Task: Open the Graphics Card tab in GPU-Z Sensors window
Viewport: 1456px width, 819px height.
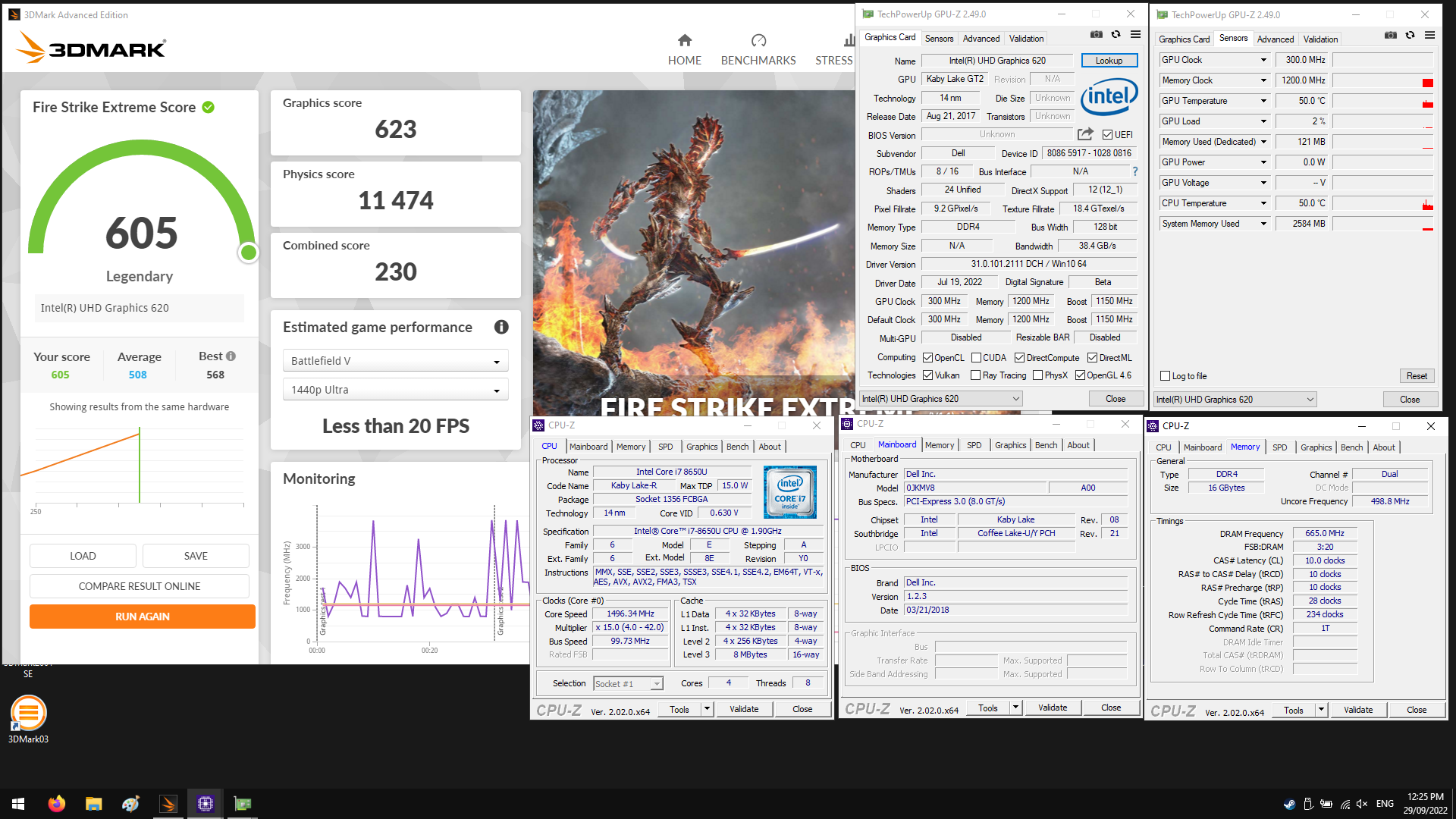Action: pos(1185,39)
